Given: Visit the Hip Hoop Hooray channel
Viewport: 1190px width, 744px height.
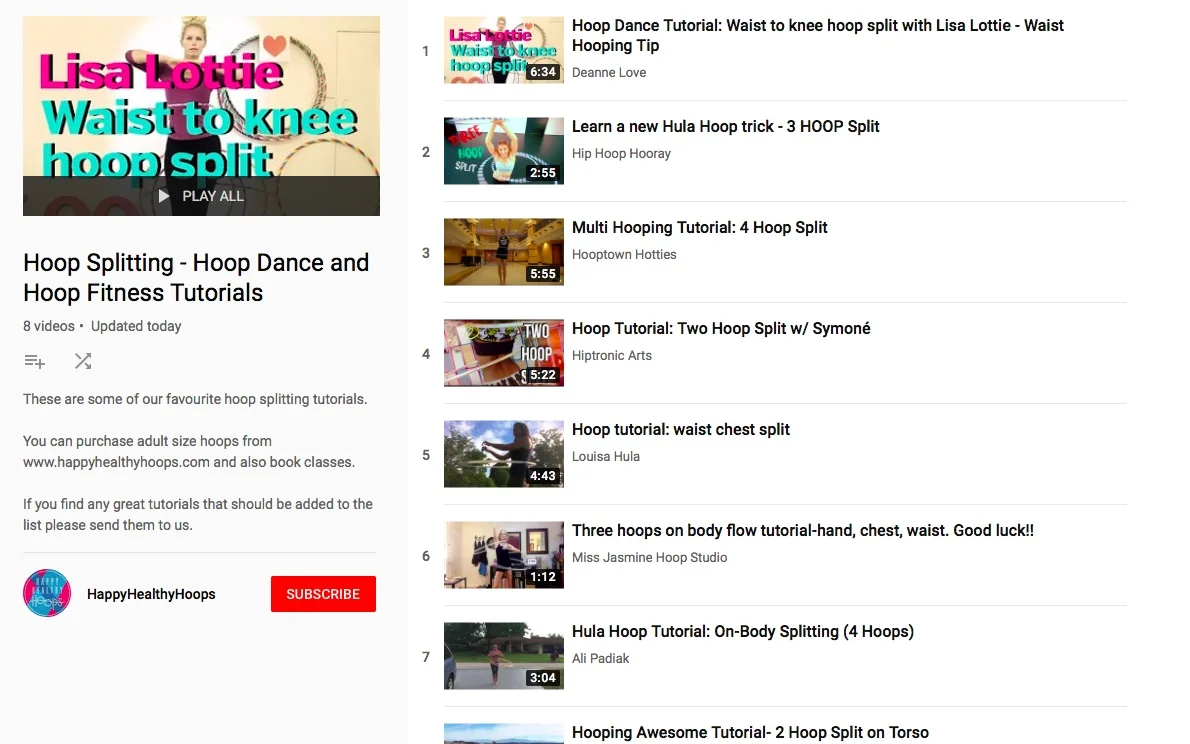Looking at the screenshot, I should coord(621,154).
